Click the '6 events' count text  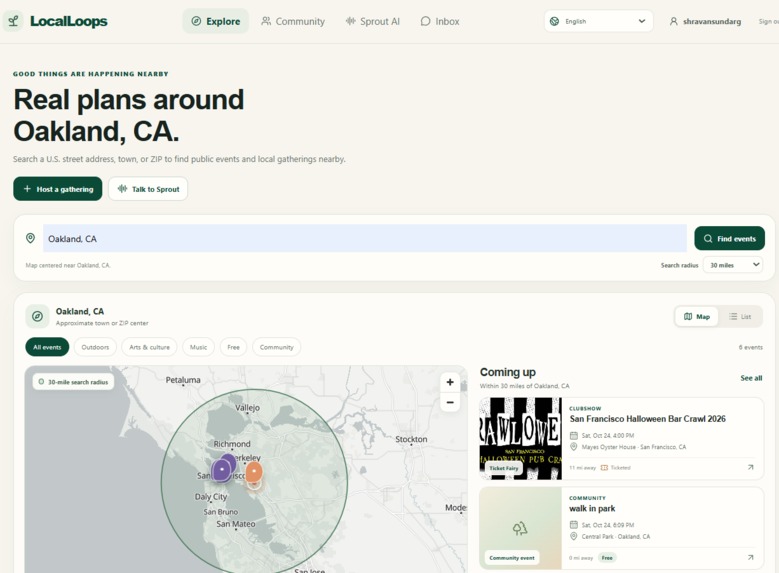[750, 347]
